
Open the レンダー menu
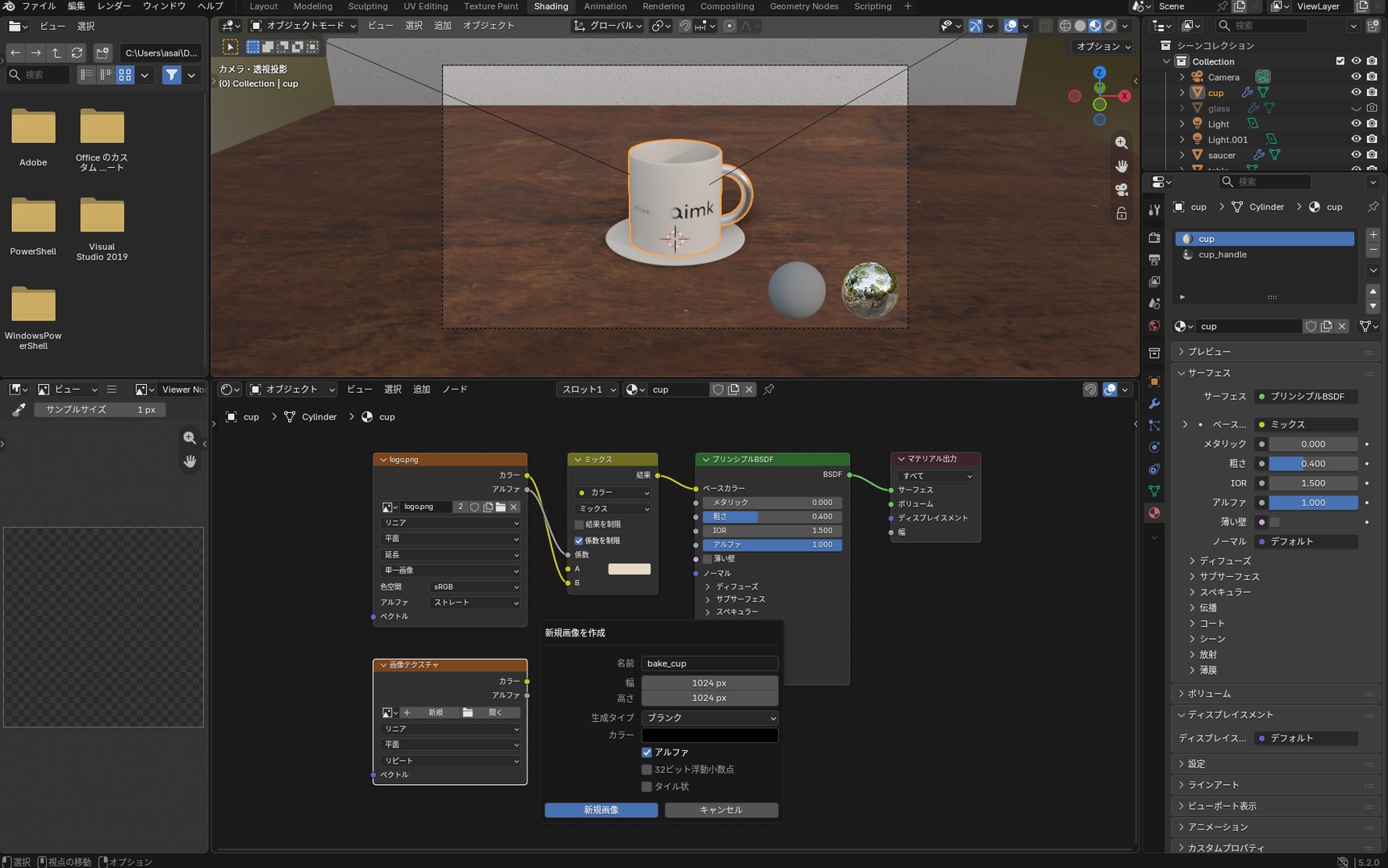(x=114, y=6)
